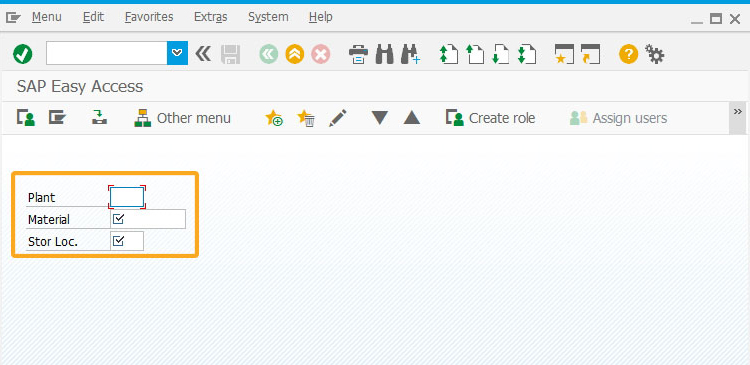This screenshot has width=750, height=365.
Task: Collapse the command field with double chevron
Action: [x=203, y=54]
